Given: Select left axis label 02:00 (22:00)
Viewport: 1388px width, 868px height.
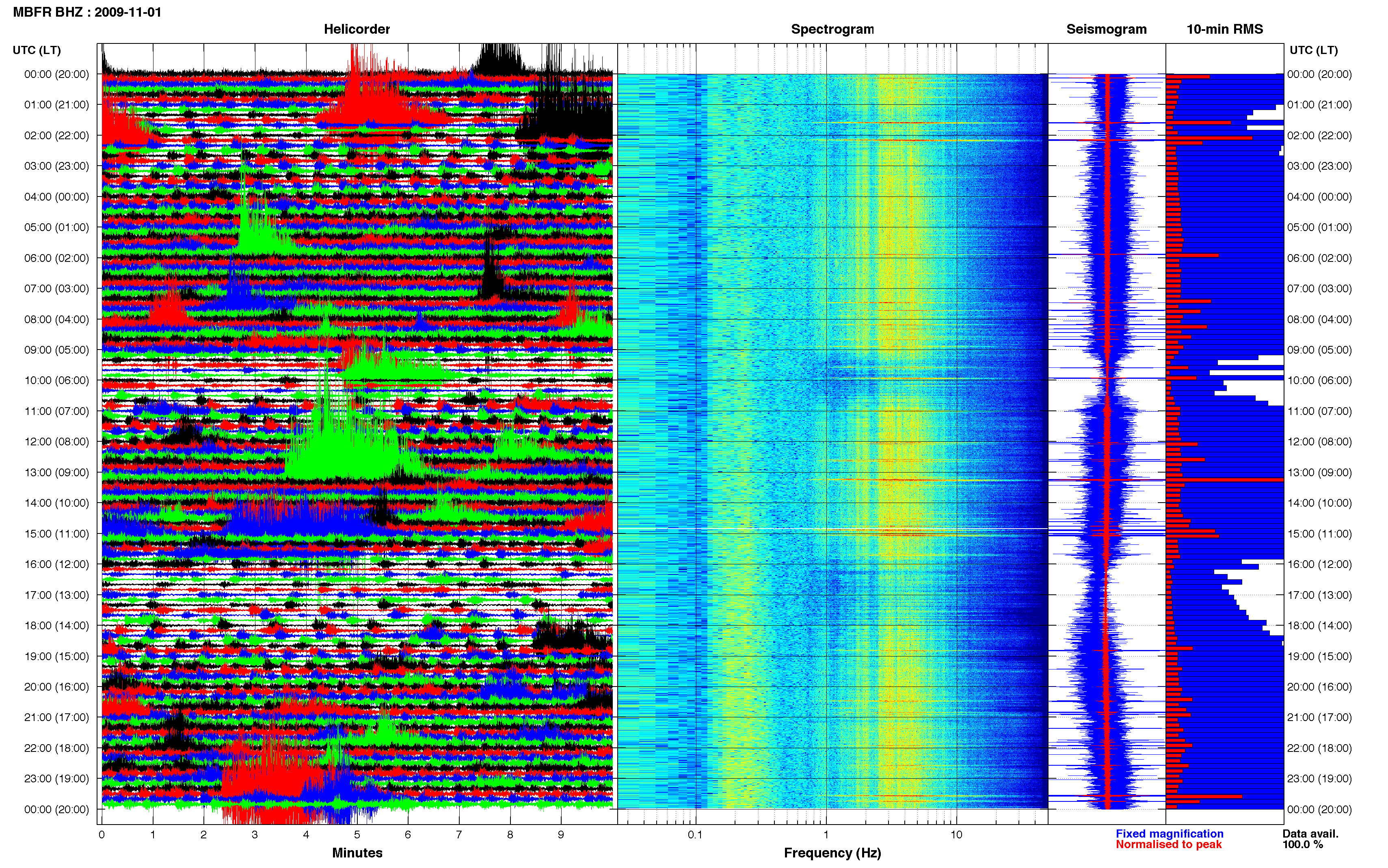Looking at the screenshot, I should click(56, 136).
